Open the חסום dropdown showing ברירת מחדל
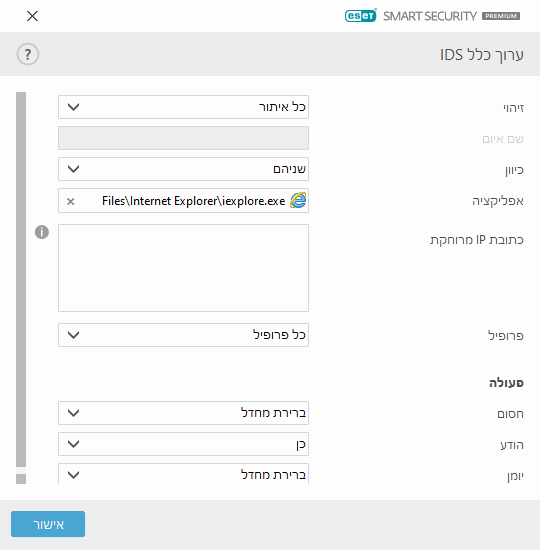Screen dimensions: 540x550 (x=184, y=413)
